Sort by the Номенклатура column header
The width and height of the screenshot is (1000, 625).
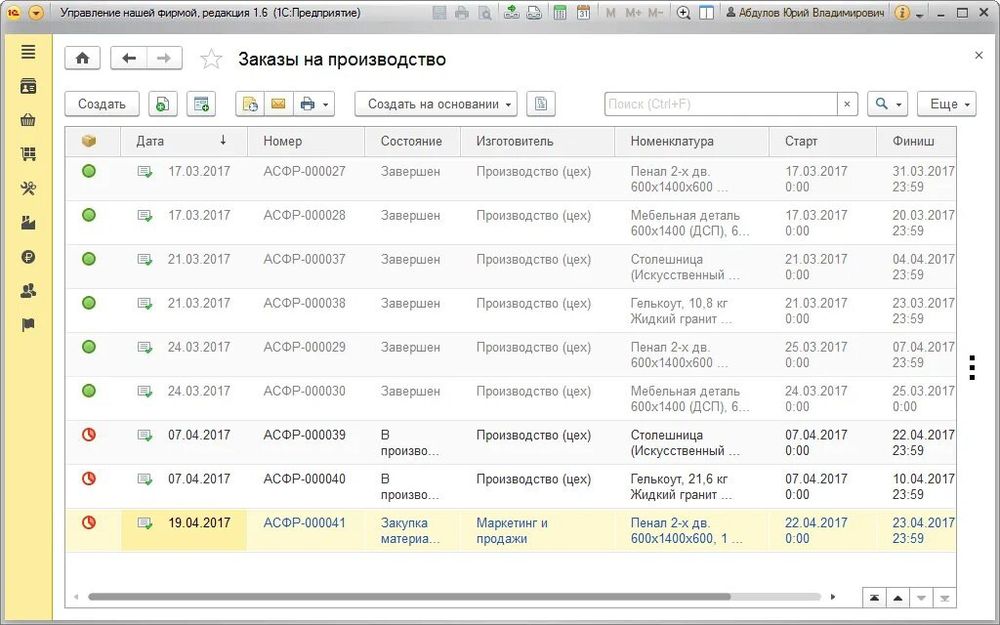pyautogui.click(x=692, y=141)
